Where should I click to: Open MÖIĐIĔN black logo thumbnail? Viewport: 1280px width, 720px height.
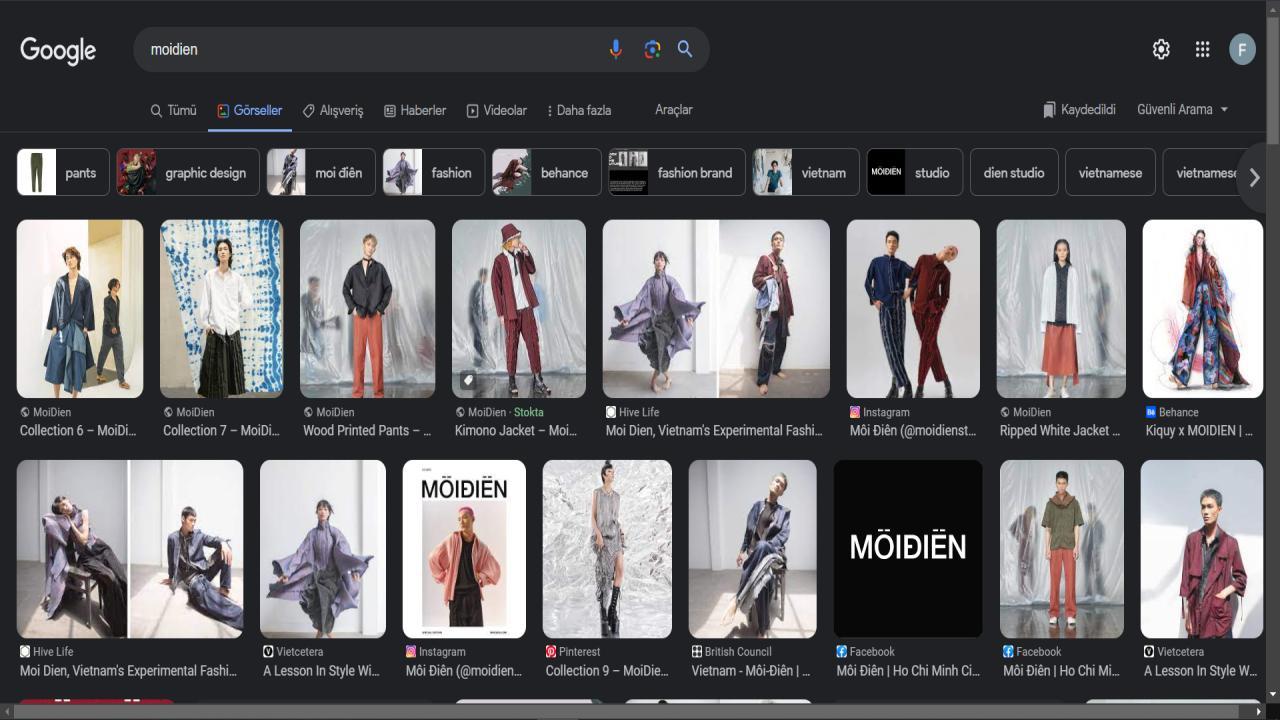click(x=908, y=549)
